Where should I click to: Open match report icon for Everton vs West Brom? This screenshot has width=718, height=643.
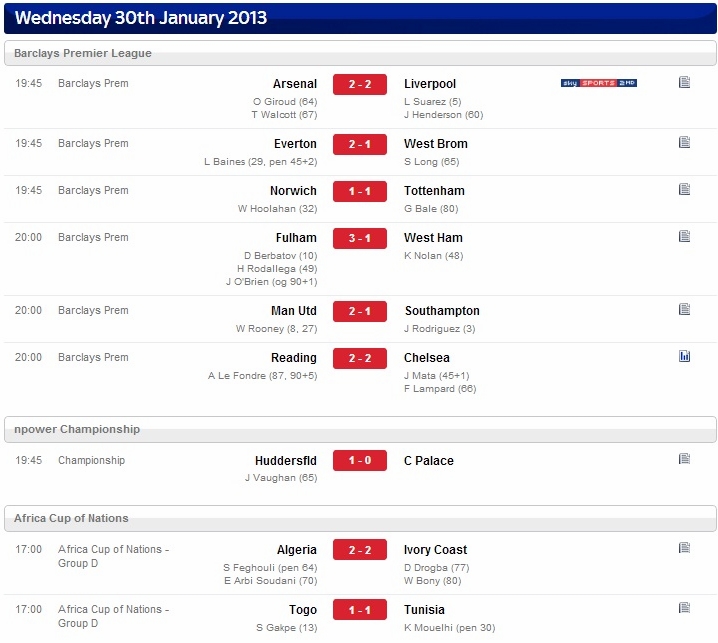pyautogui.click(x=684, y=142)
